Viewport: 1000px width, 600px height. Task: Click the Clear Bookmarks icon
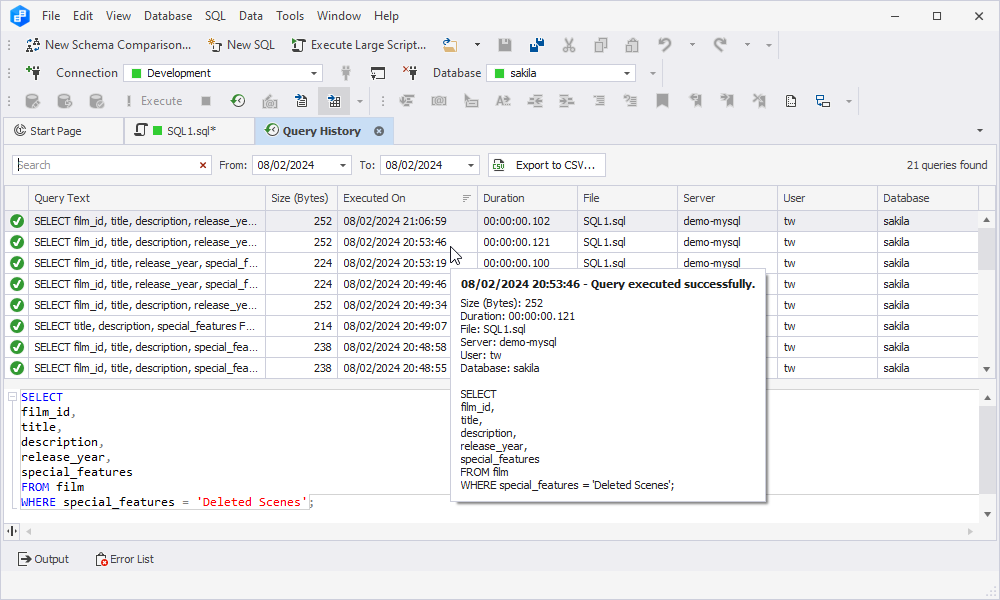pyautogui.click(x=759, y=101)
